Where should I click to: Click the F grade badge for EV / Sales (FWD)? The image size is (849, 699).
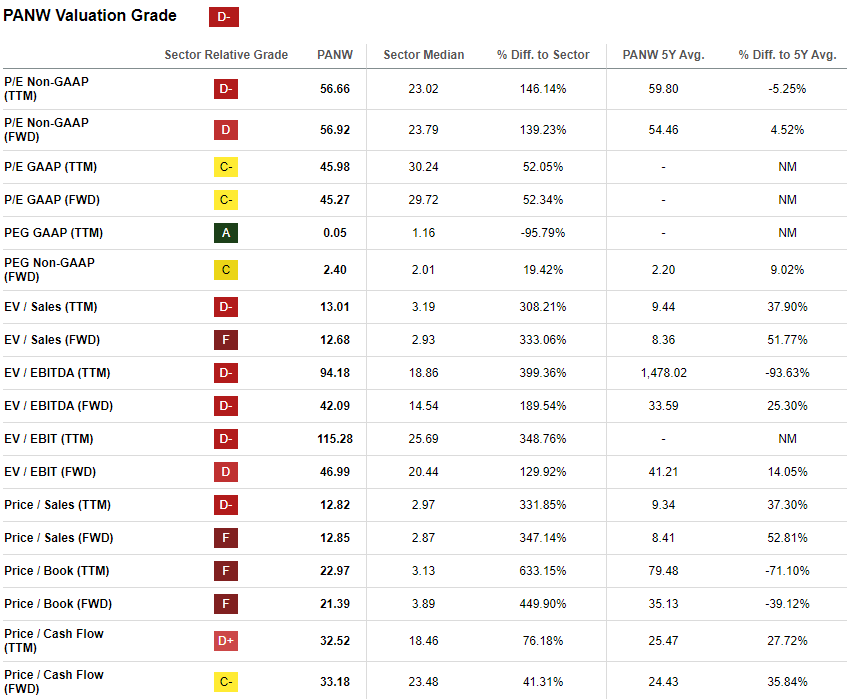(226, 340)
